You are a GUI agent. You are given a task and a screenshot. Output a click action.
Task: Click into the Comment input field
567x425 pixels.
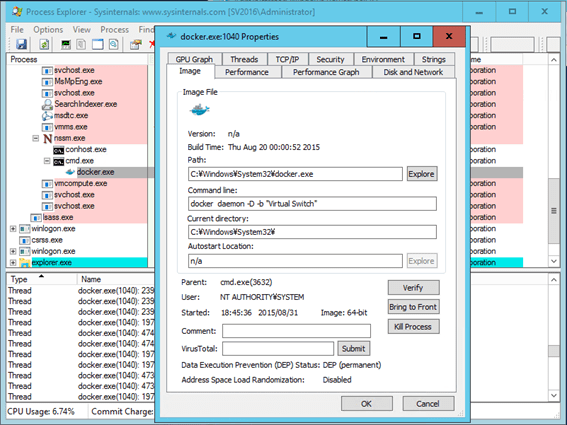tap(296, 331)
